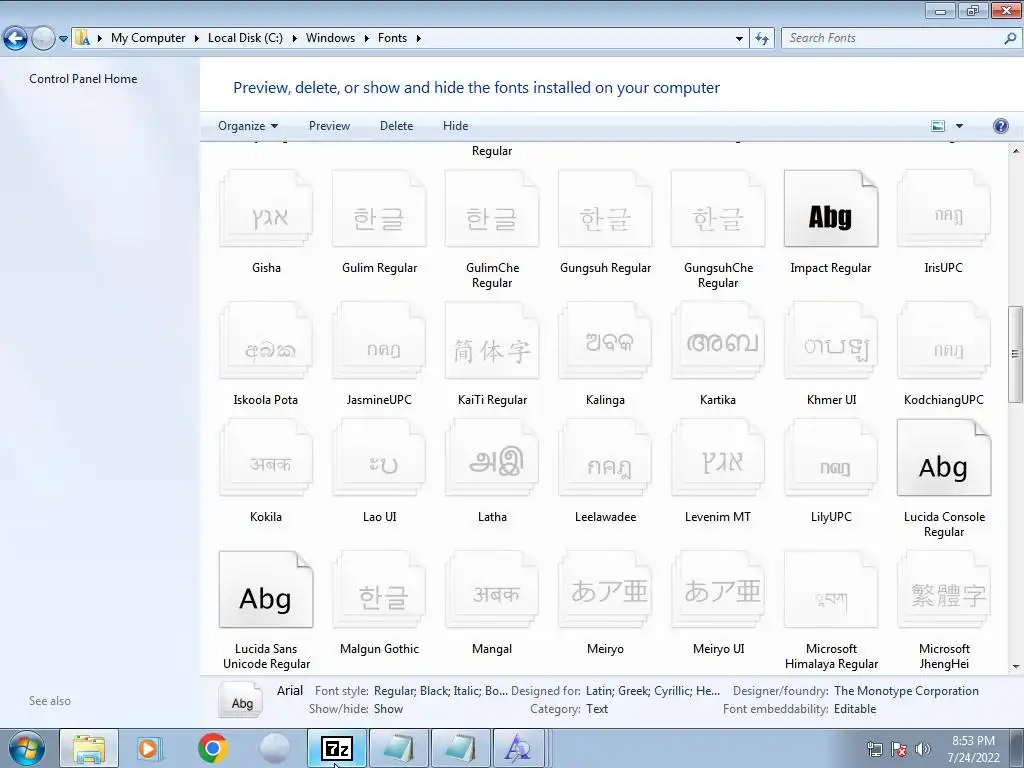This screenshot has width=1024, height=768.
Task: Expand arrow after Windows breadcrumb
Action: [366, 38]
